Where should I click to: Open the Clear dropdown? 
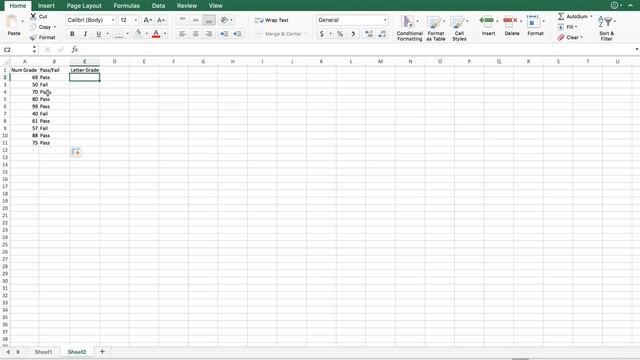[569, 38]
